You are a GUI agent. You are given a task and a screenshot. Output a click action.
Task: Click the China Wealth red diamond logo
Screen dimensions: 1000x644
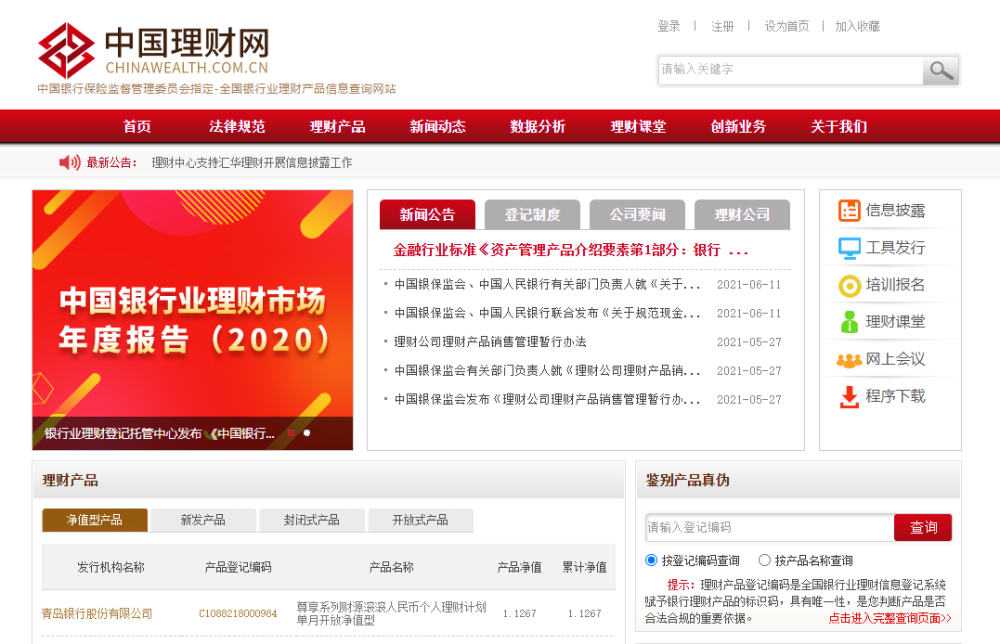pyautogui.click(x=66, y=50)
